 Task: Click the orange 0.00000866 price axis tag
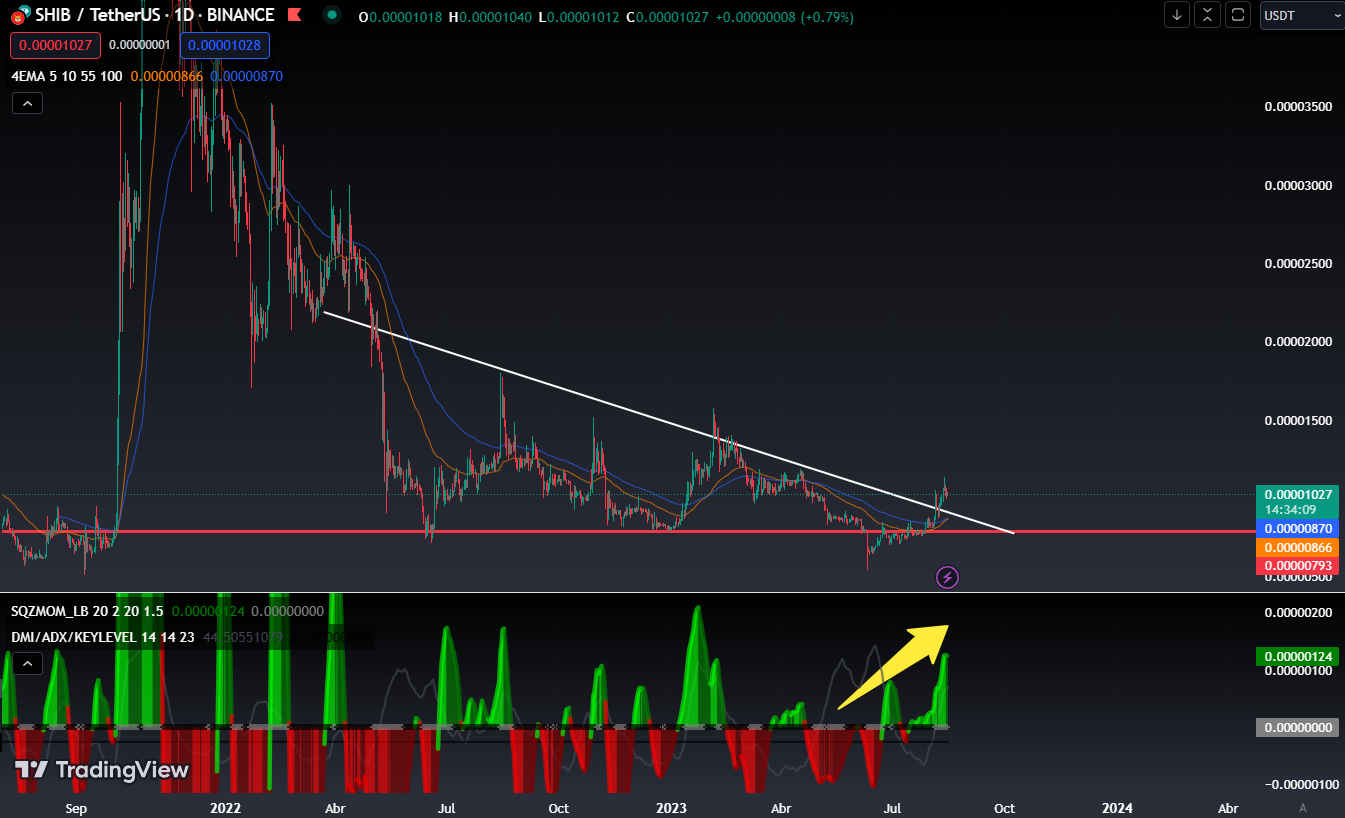coord(1299,548)
